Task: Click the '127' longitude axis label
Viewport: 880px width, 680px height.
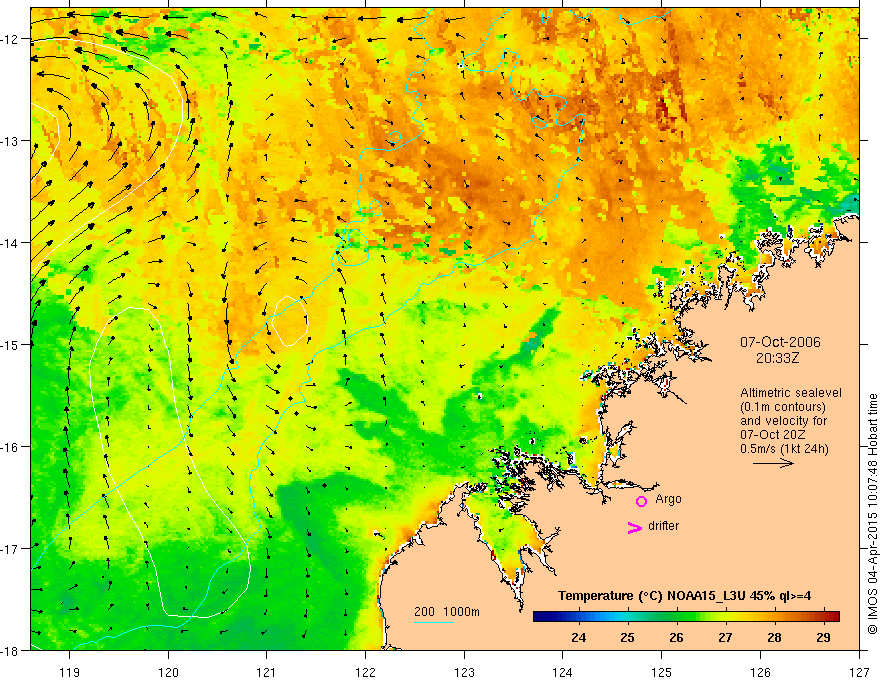Action: 859,672
